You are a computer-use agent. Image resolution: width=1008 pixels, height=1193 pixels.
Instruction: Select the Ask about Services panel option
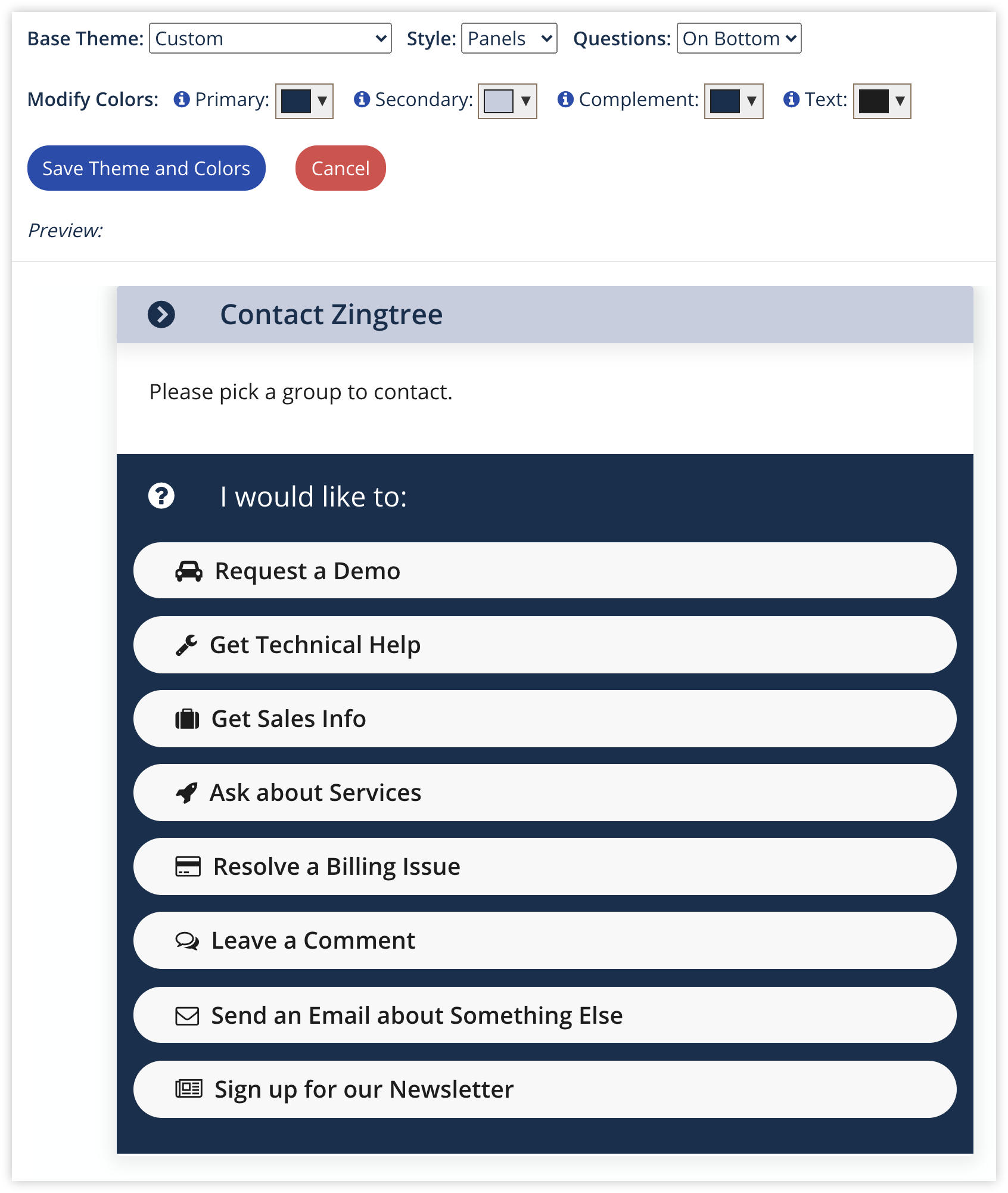tap(544, 793)
